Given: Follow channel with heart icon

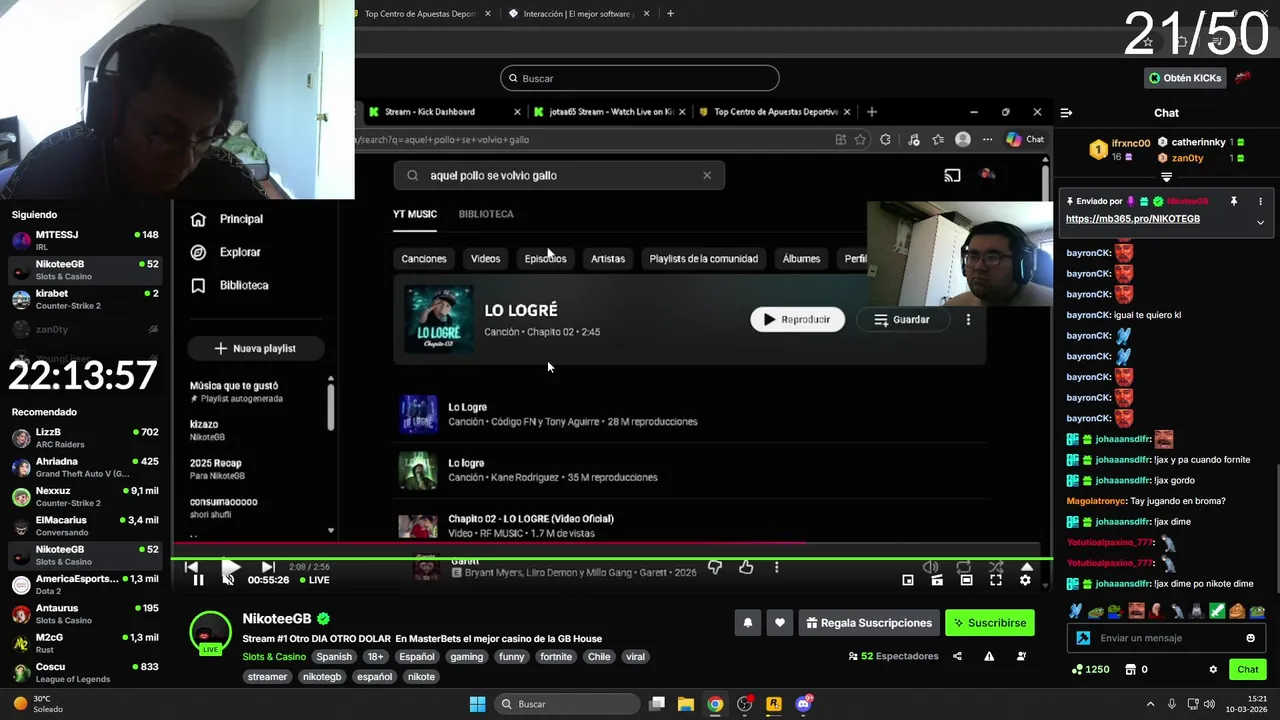Looking at the screenshot, I should [780, 623].
